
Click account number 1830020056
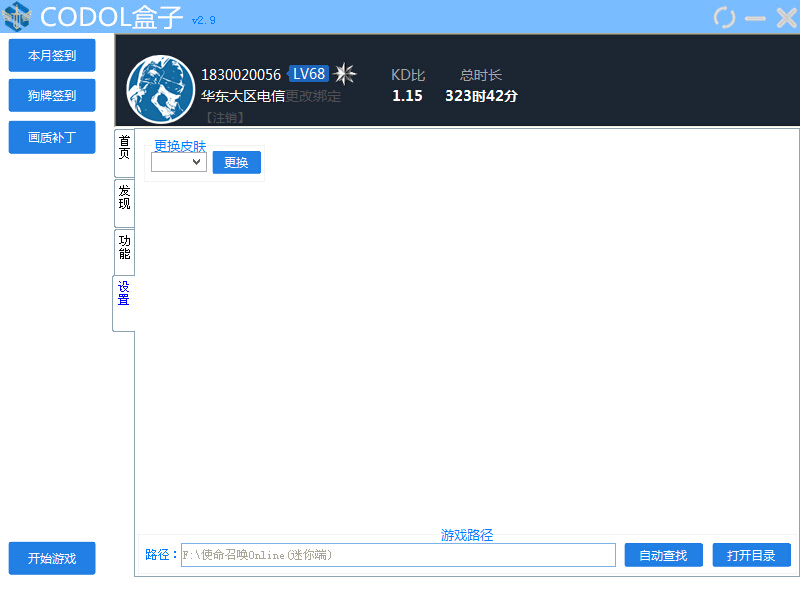[241, 75]
